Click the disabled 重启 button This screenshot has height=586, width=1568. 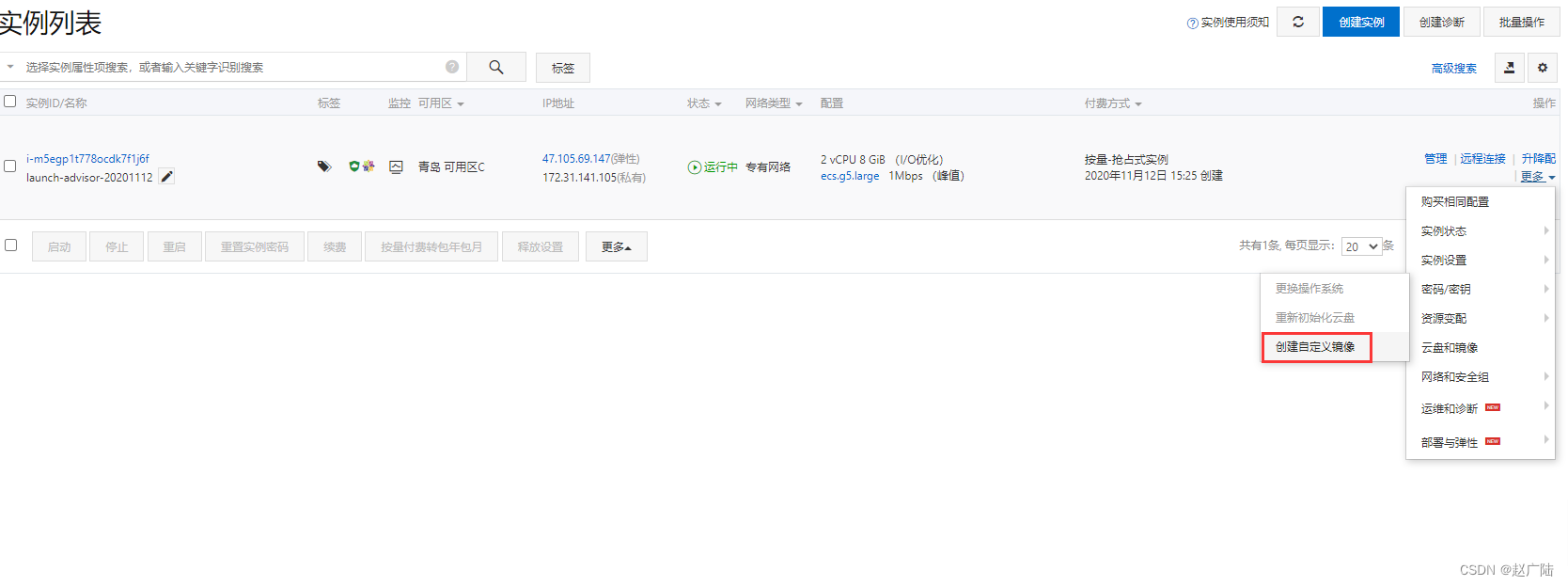175,246
